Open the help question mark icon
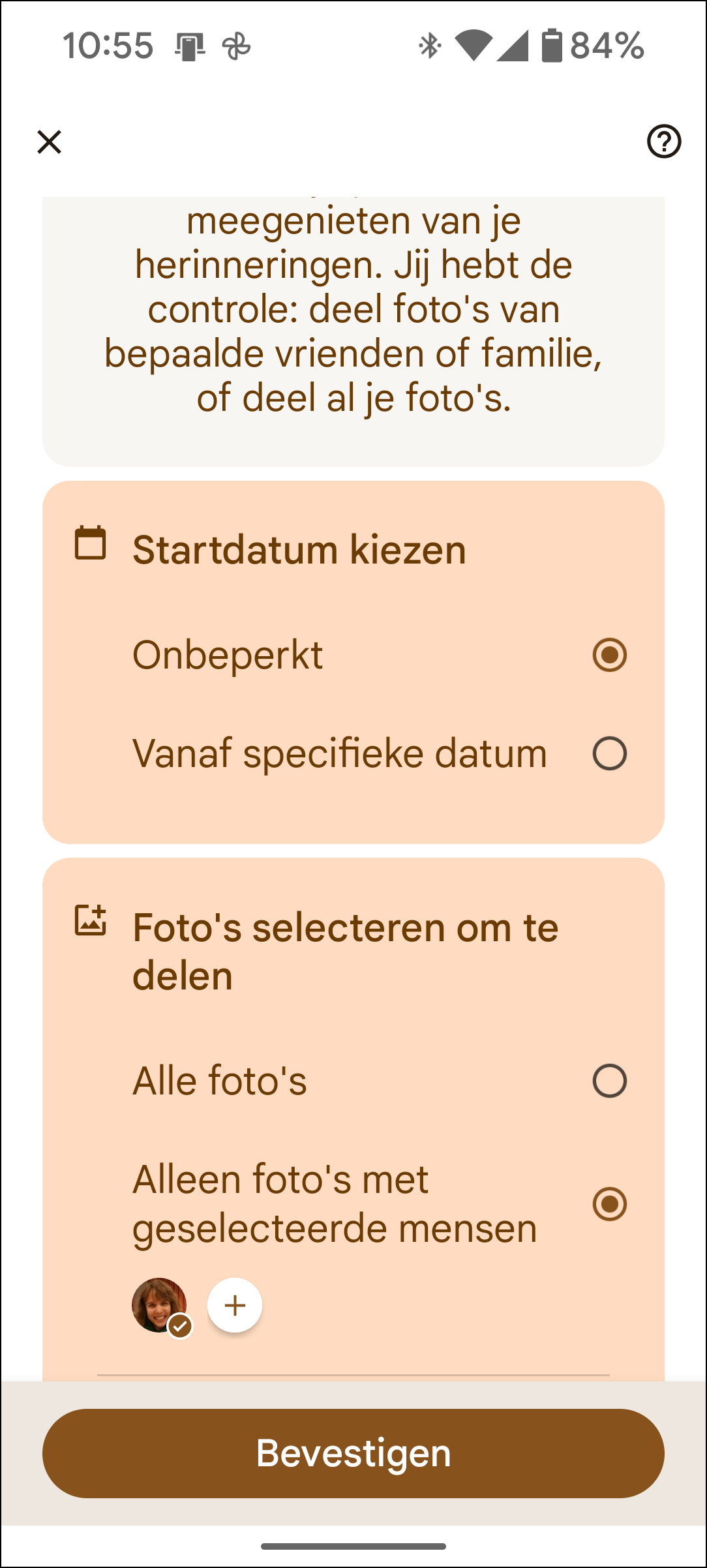The width and height of the screenshot is (707, 1568). click(x=663, y=142)
